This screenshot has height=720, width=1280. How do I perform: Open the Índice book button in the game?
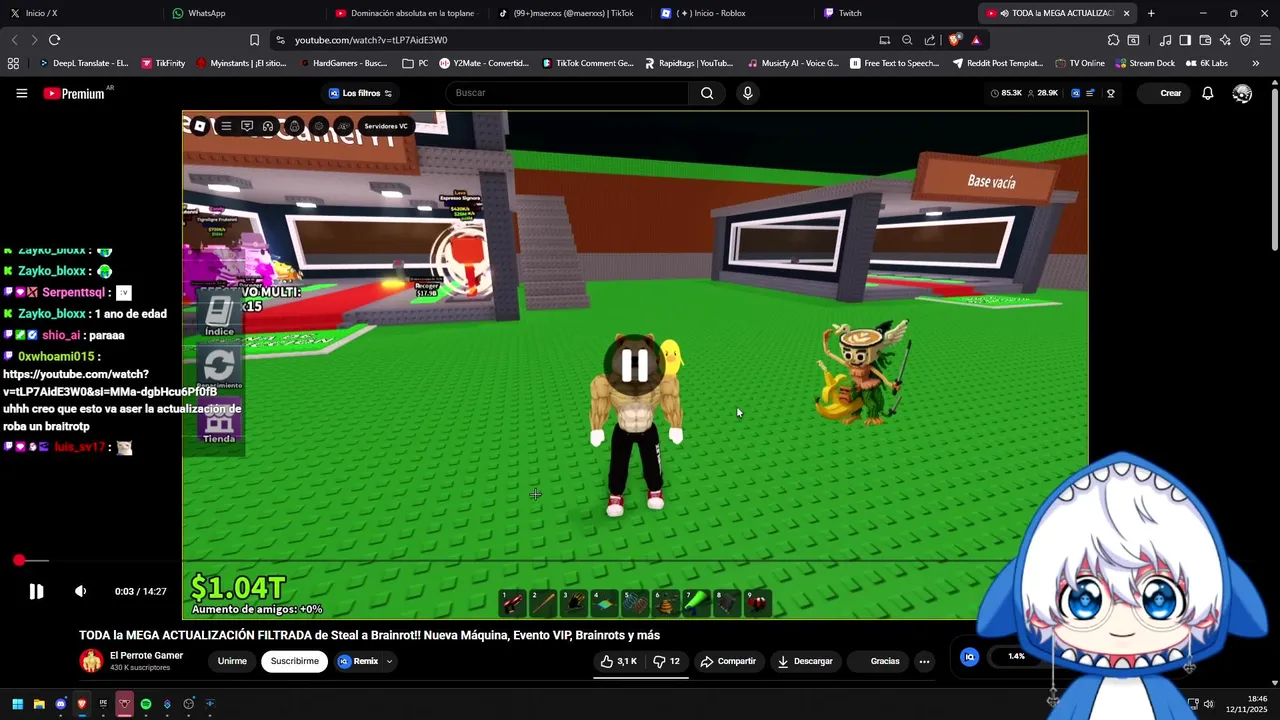click(x=219, y=316)
